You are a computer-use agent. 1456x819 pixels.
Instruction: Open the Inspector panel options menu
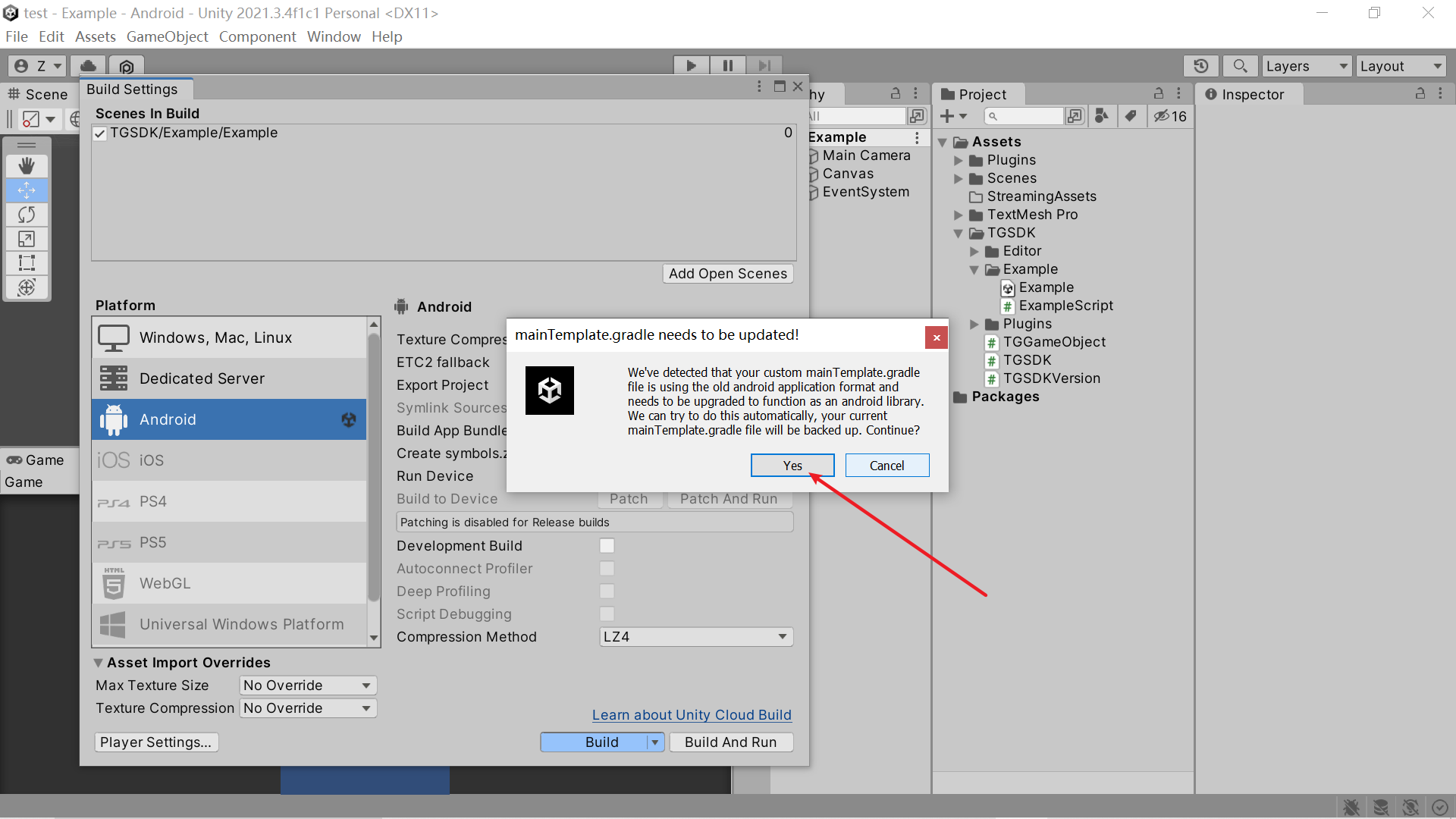tap(1440, 93)
